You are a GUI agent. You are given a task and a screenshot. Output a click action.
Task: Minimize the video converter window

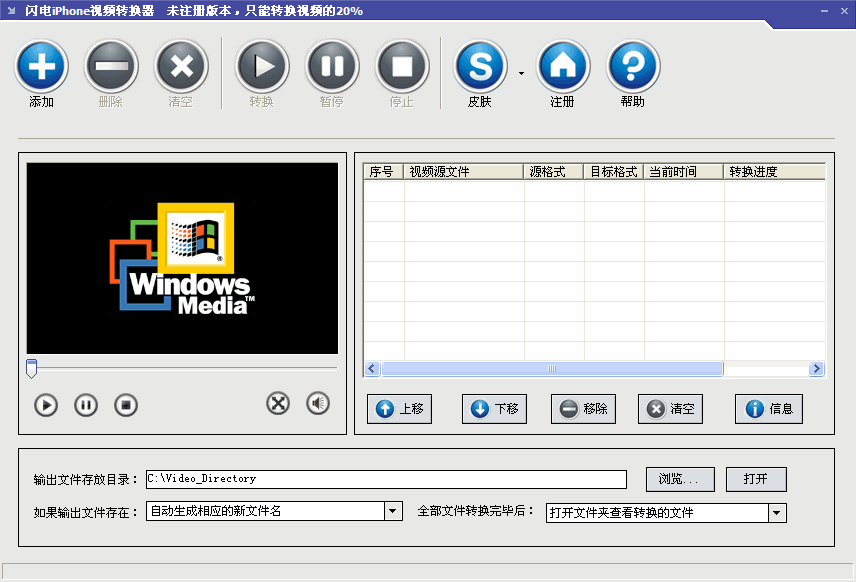point(824,11)
